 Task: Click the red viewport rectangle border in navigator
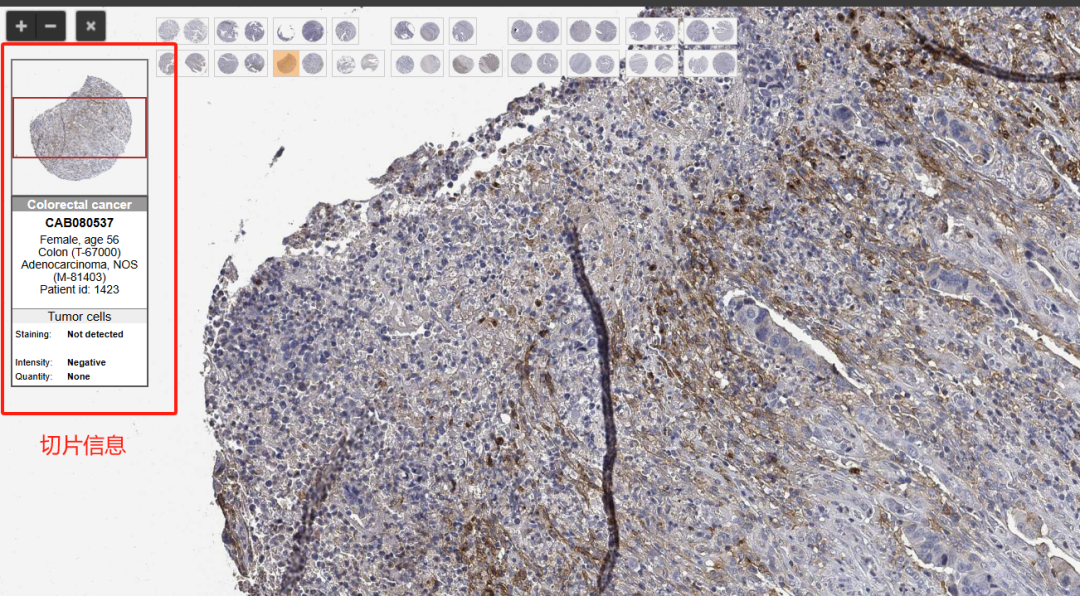click(x=79, y=98)
